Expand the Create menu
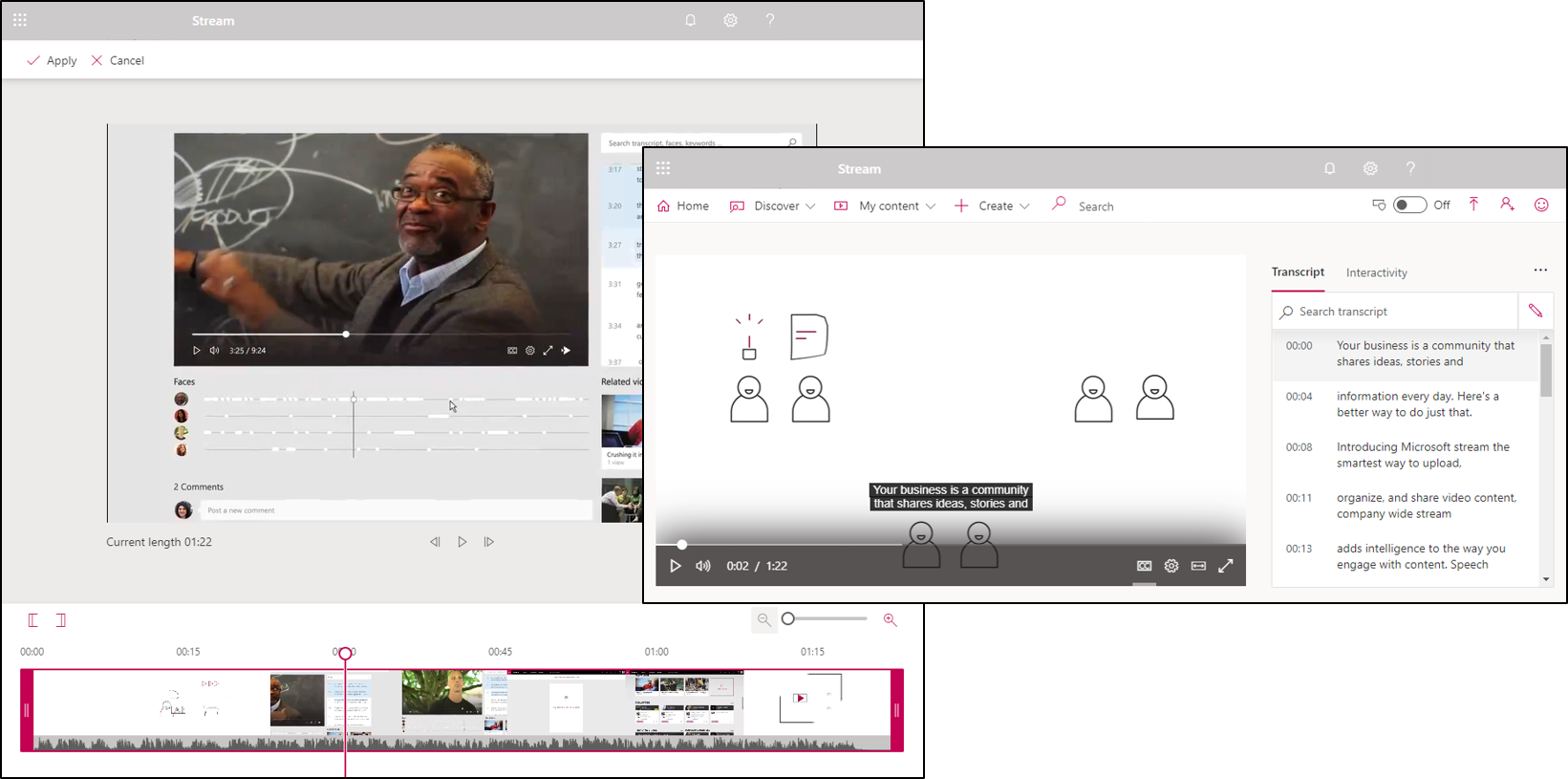 pos(992,206)
